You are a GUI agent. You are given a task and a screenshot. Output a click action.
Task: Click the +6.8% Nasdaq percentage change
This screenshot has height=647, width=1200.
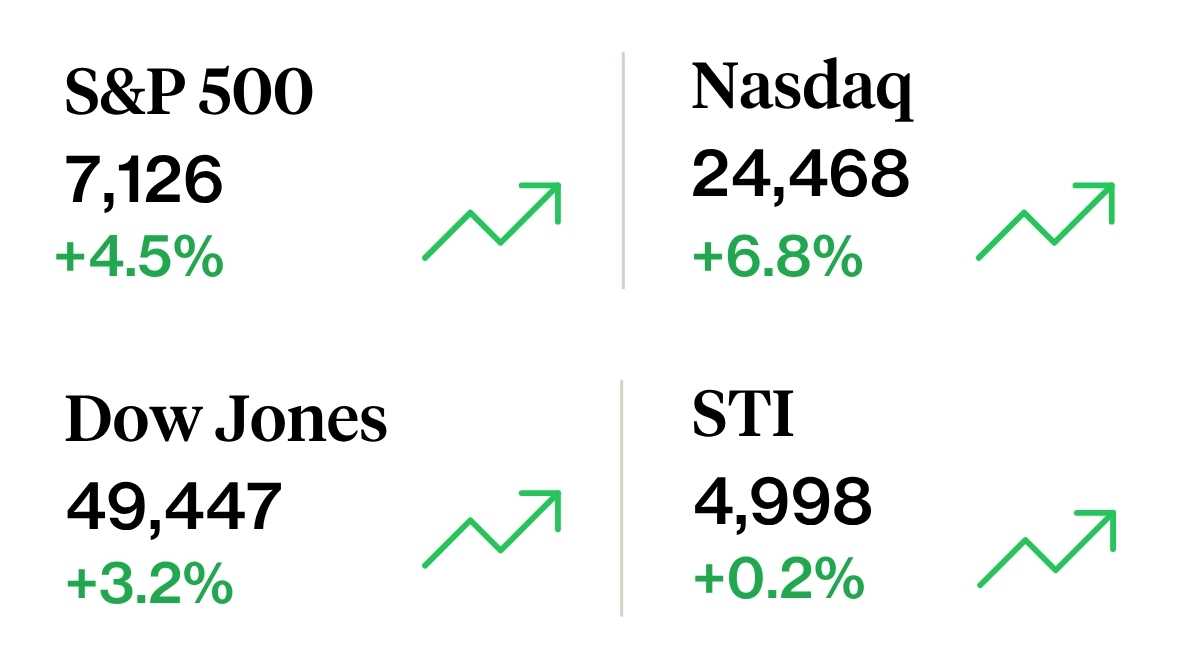click(776, 257)
